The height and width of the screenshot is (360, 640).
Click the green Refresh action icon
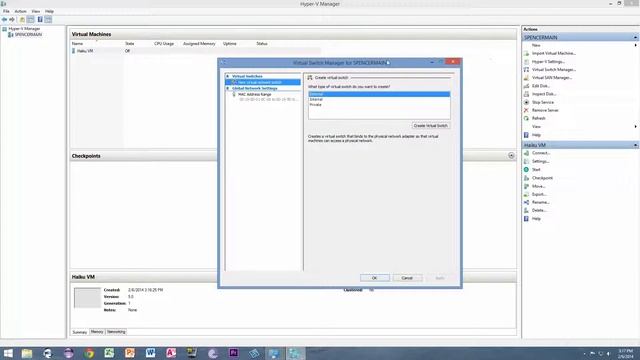tap(526, 118)
